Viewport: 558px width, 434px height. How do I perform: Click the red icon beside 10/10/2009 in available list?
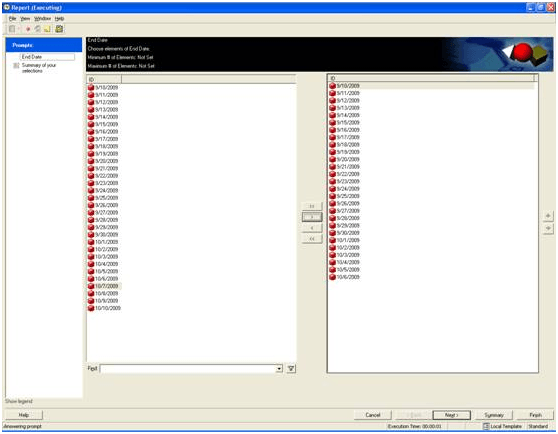[x=91, y=308]
